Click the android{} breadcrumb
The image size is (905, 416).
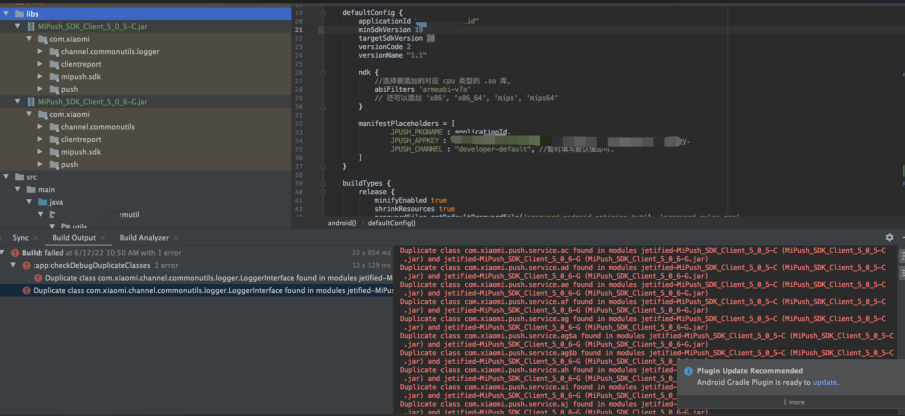pyautogui.click(x=342, y=223)
